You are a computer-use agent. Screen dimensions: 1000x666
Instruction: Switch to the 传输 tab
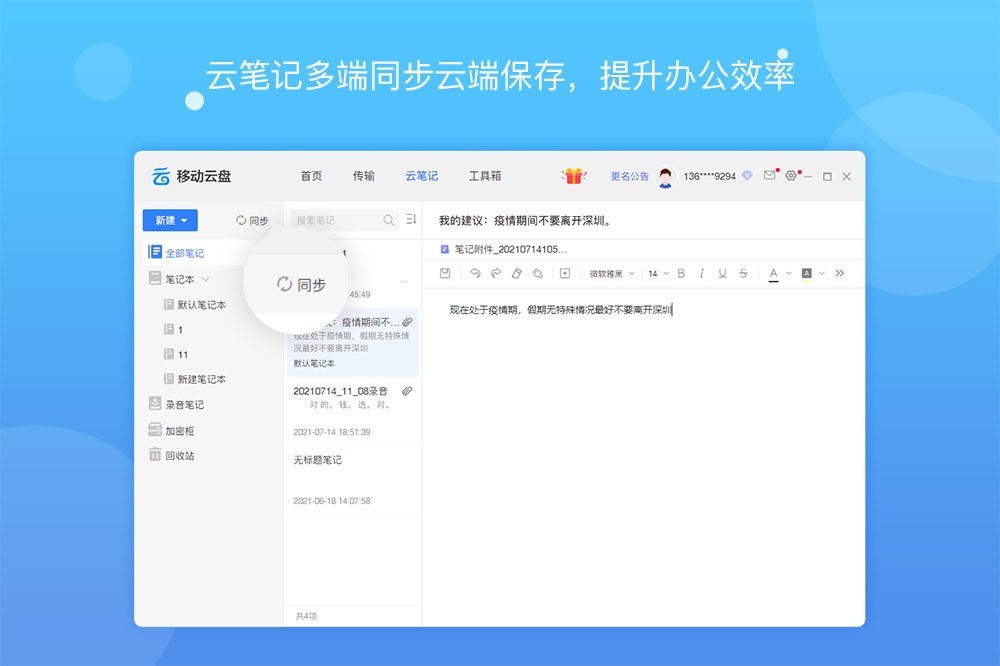point(364,176)
